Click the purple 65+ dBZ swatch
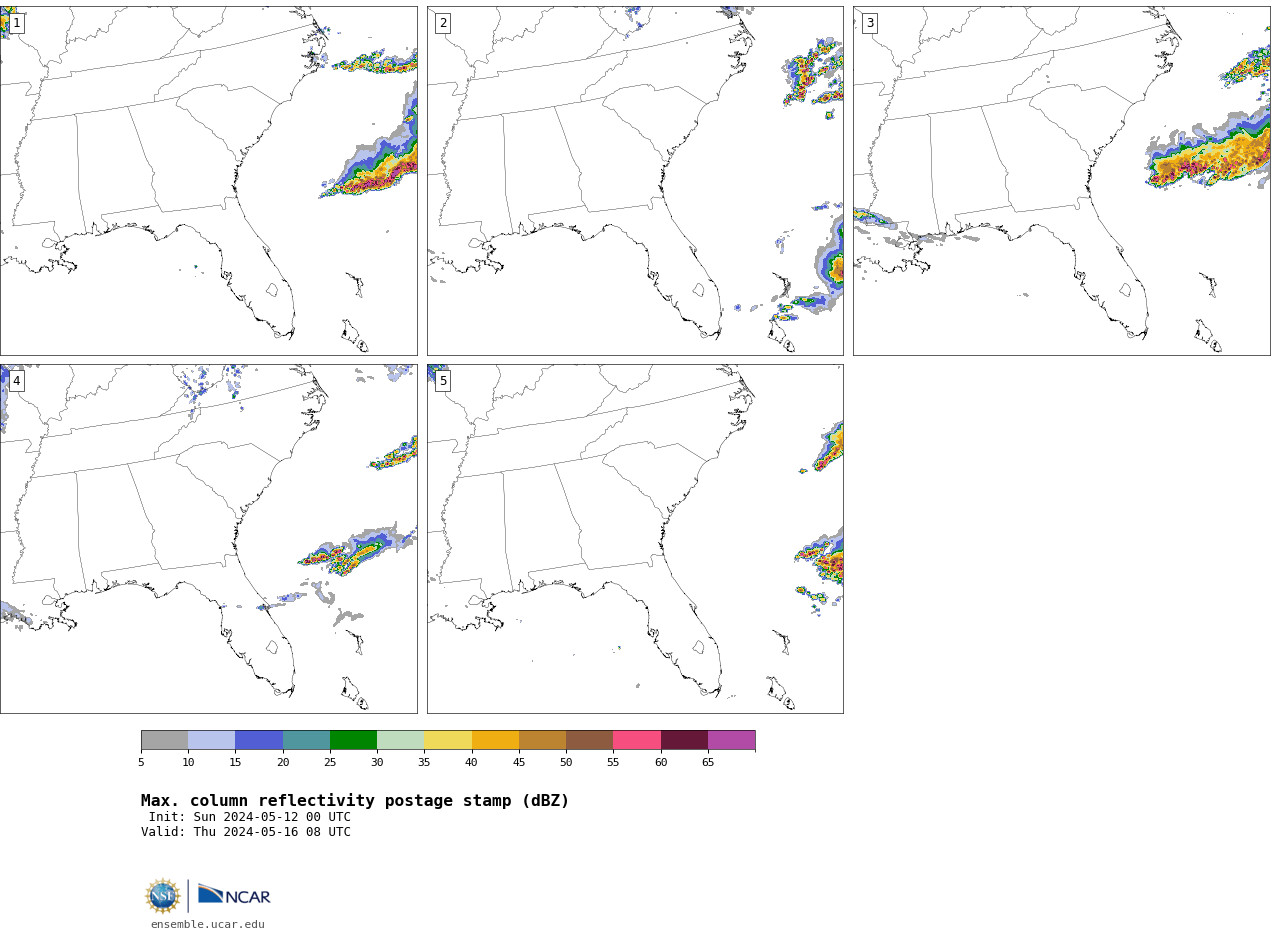This screenshot has width=1280, height=936. click(732, 740)
